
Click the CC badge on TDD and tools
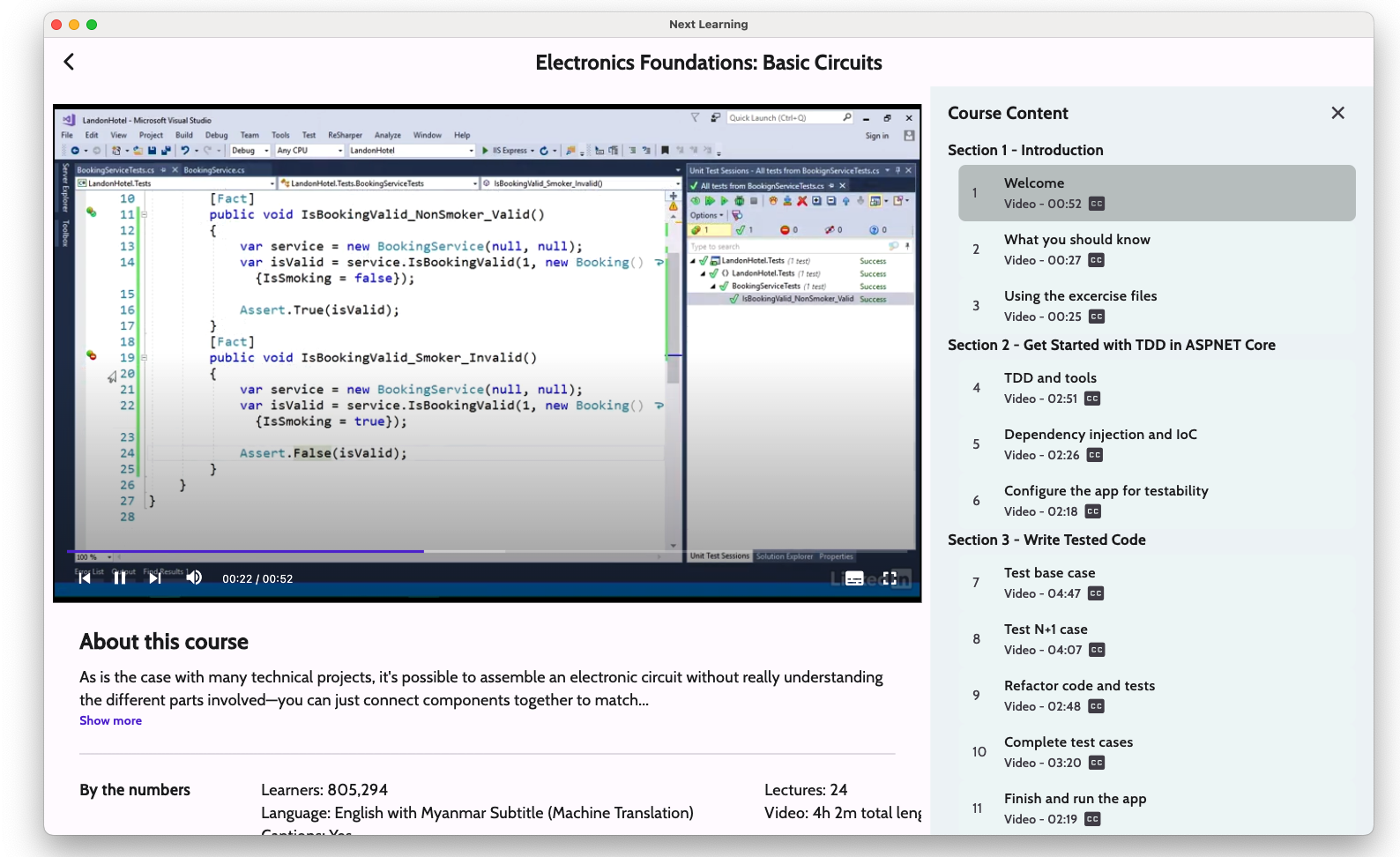point(1092,399)
